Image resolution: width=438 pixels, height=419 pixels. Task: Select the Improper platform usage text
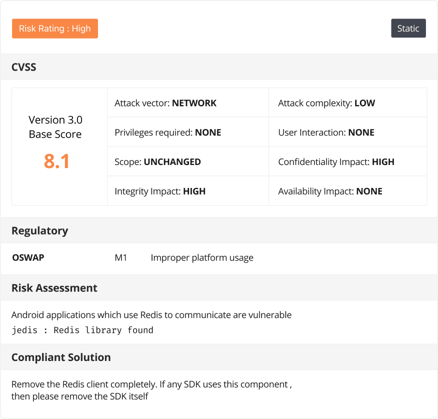tap(202, 258)
